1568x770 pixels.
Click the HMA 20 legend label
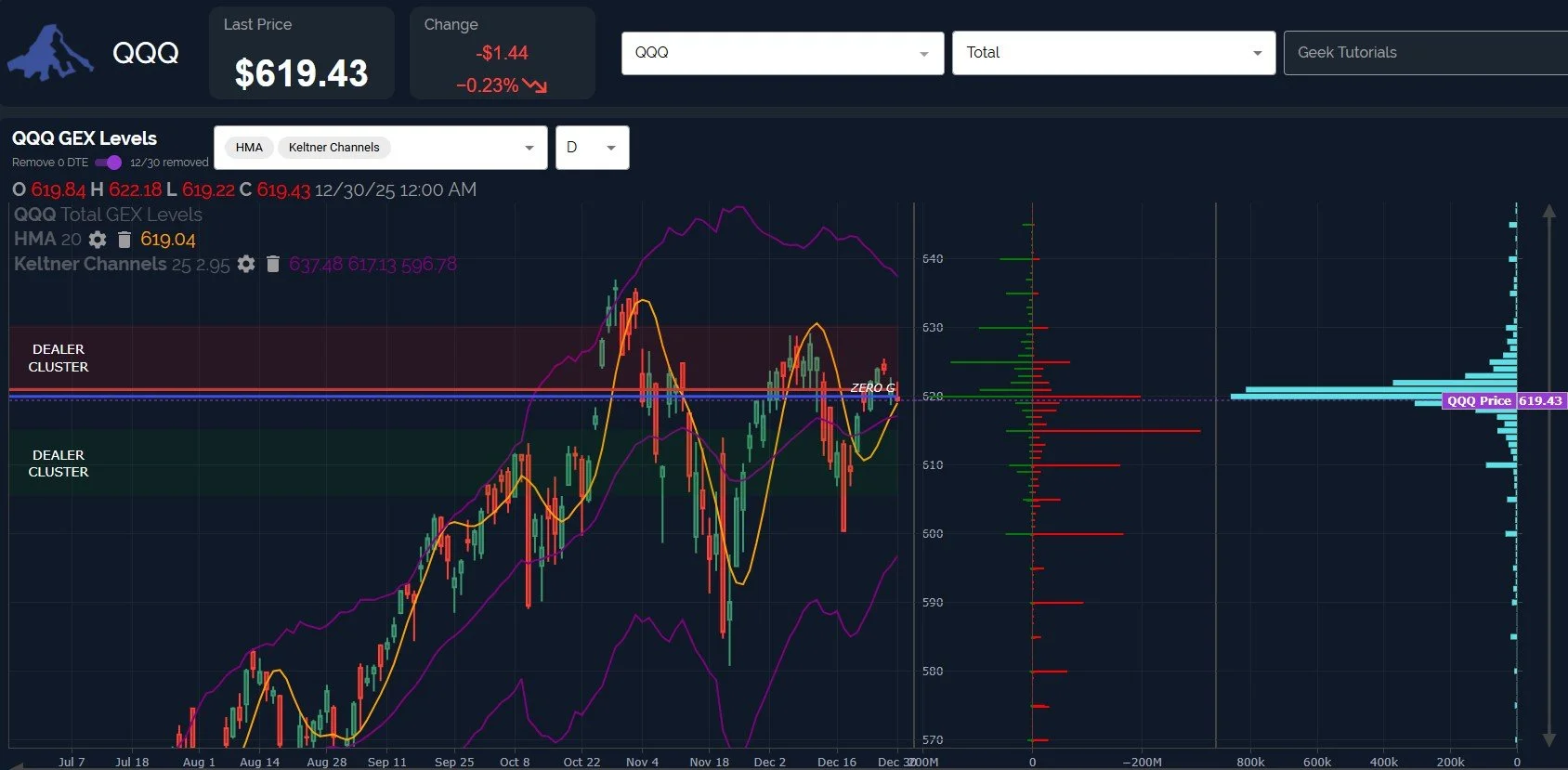(47, 240)
